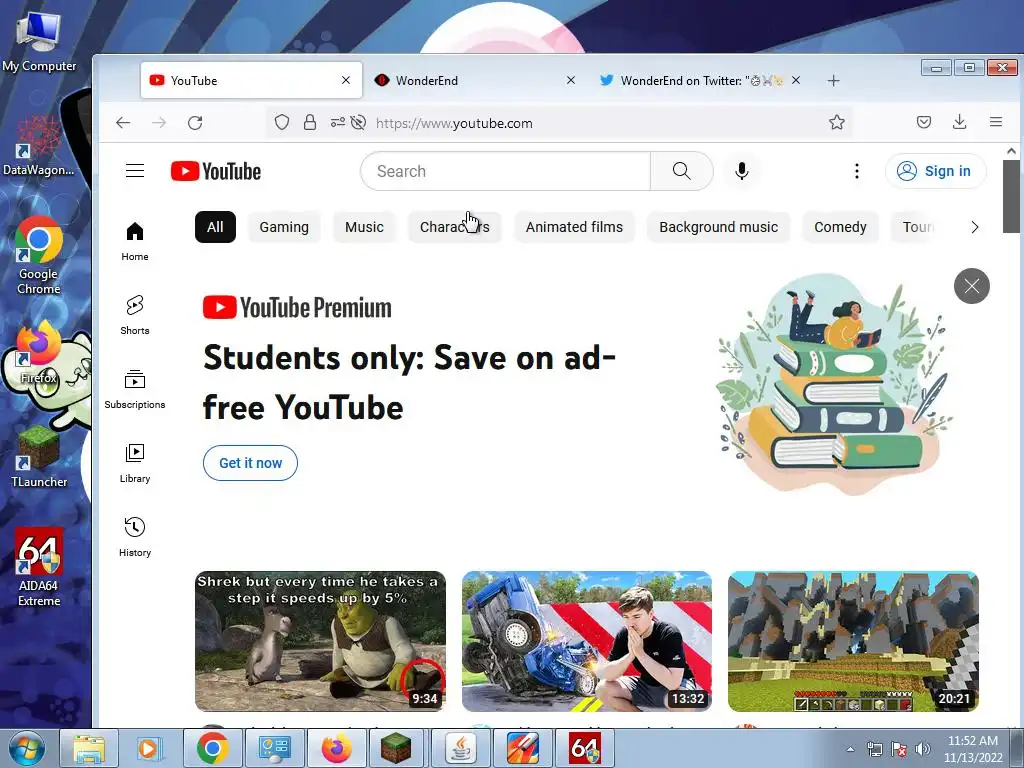This screenshot has width=1024, height=768.
Task: Open YouTube settings three-dot menu
Action: pyautogui.click(x=857, y=171)
